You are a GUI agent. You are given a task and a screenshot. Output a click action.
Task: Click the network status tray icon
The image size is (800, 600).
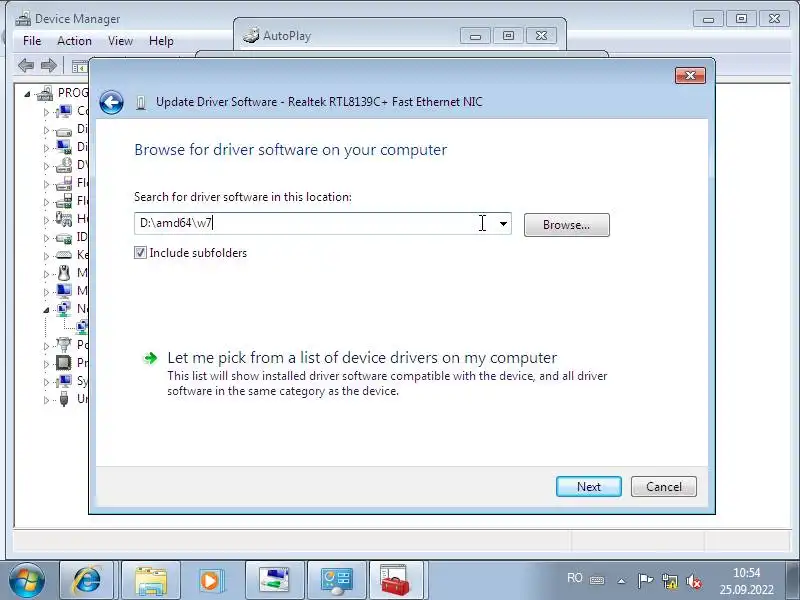pos(669,581)
